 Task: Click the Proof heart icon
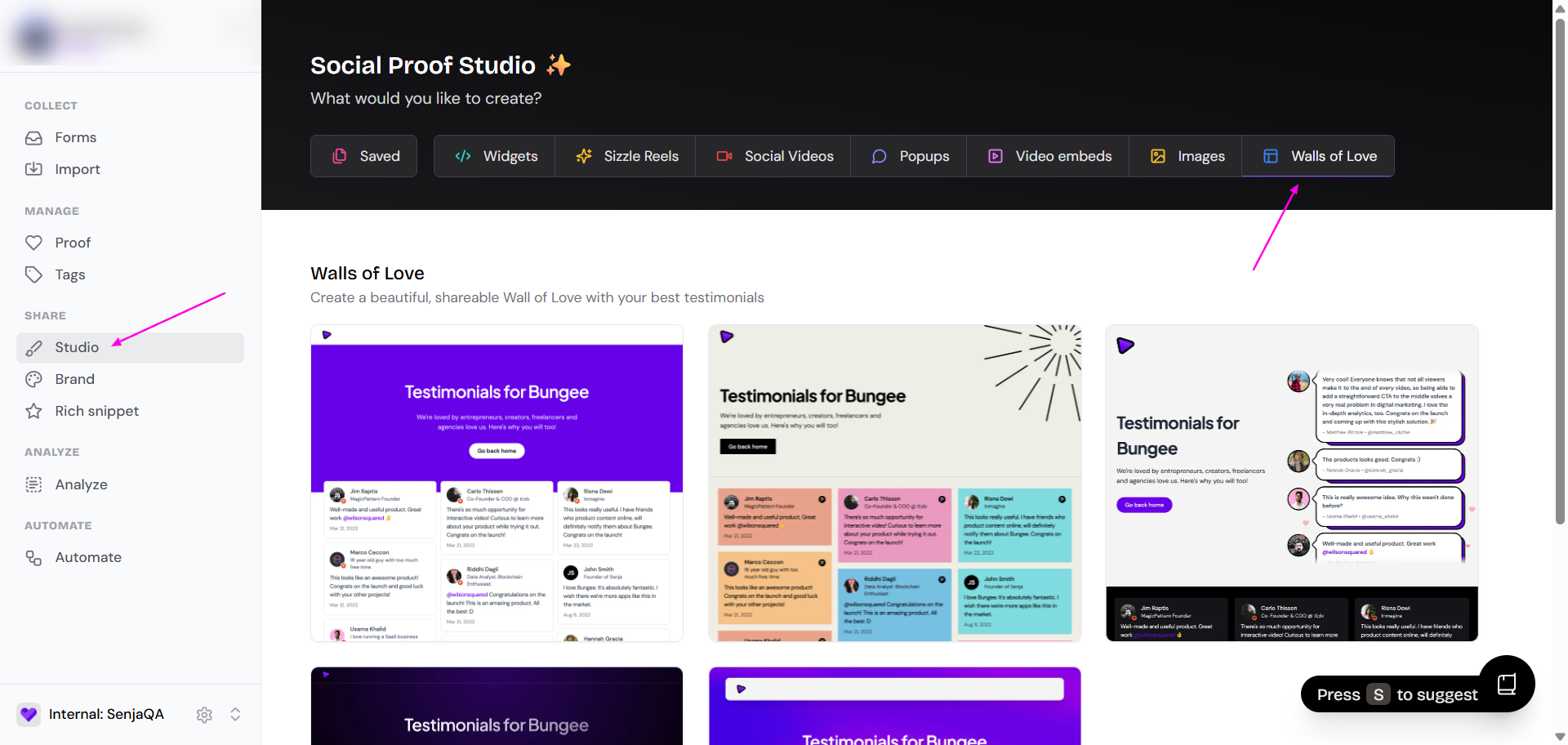(x=33, y=243)
